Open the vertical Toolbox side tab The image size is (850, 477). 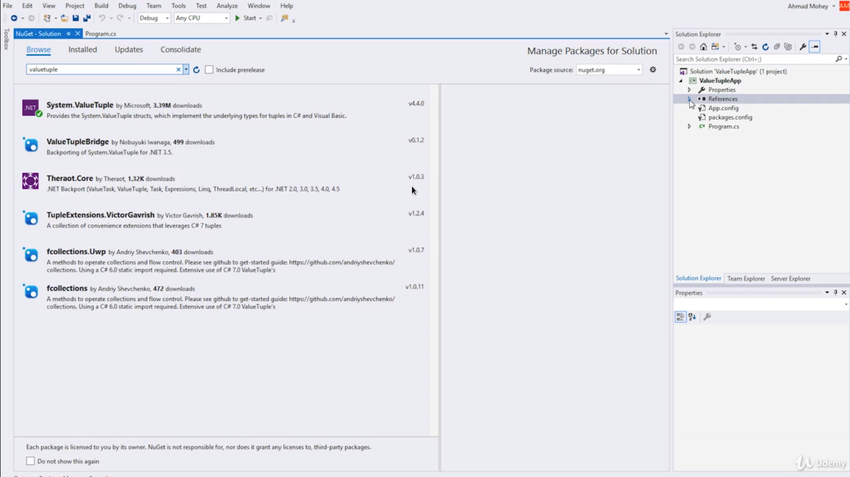pos(7,39)
